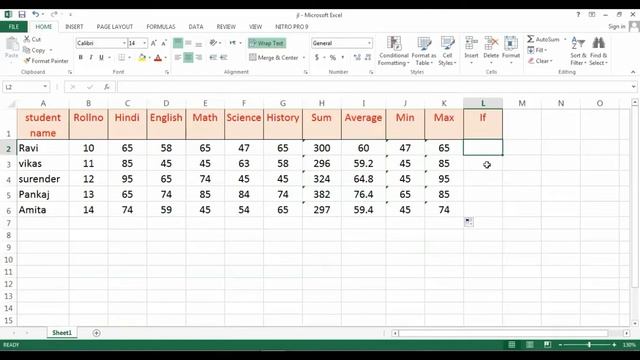Viewport: 640px width, 360px height.
Task: Click the zoom-in plus button
Action: 614,345
